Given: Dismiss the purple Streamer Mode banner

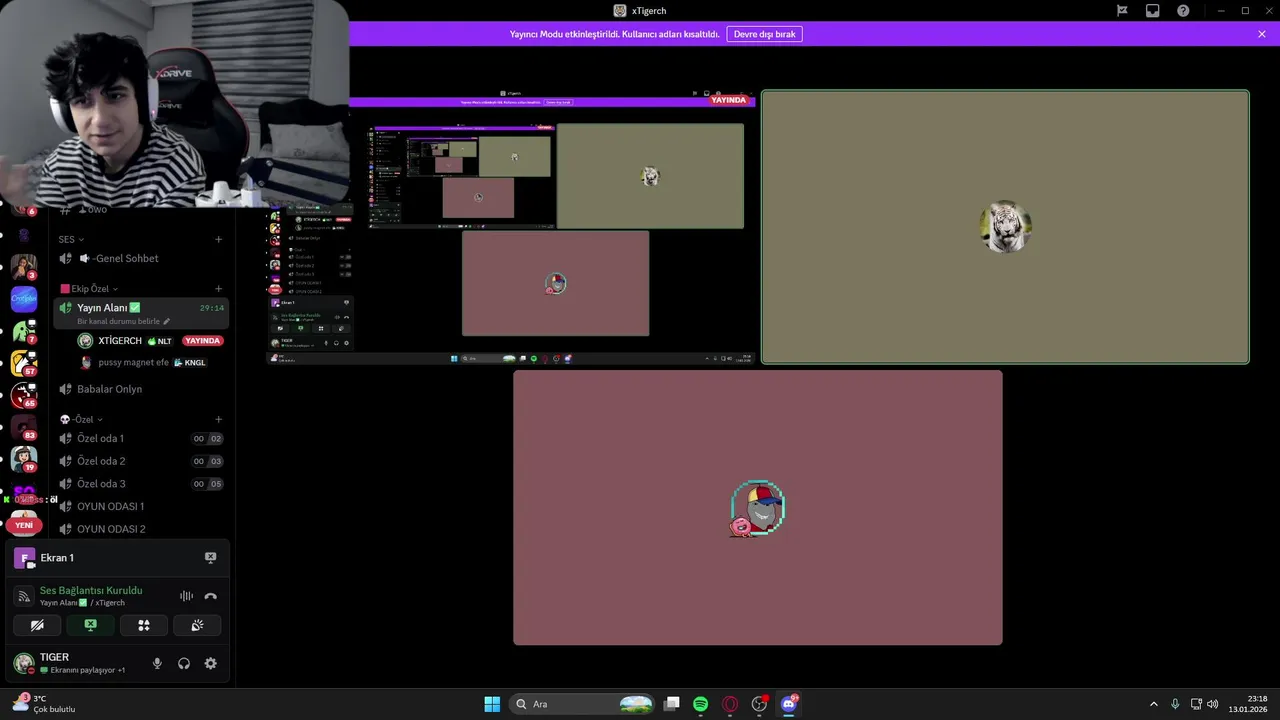Looking at the screenshot, I should pos(1262,34).
